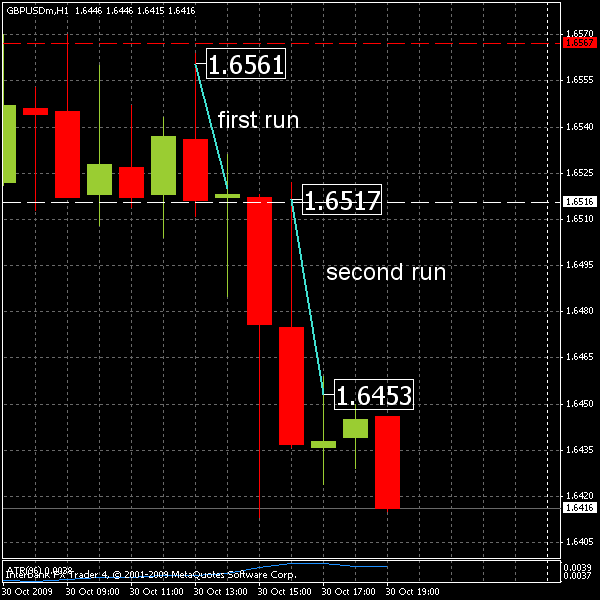The height and width of the screenshot is (600, 600).
Task: Select the cyan trend line by second run
Action: click(x=308, y=297)
